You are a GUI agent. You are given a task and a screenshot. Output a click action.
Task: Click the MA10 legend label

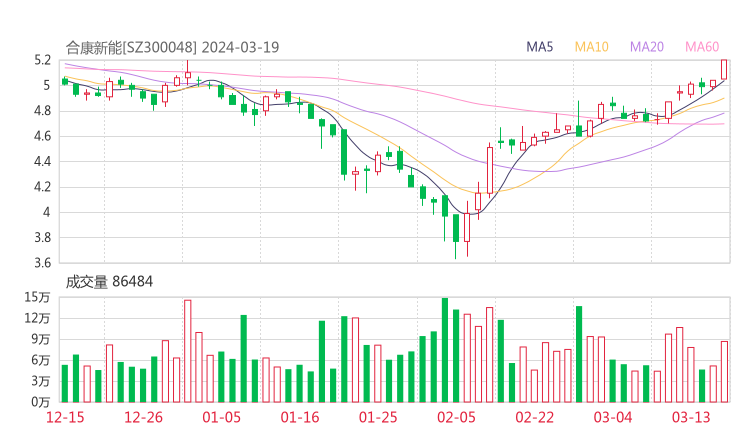tap(591, 47)
